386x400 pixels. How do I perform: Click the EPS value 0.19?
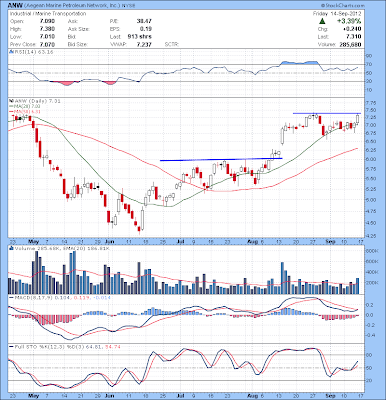point(146,29)
